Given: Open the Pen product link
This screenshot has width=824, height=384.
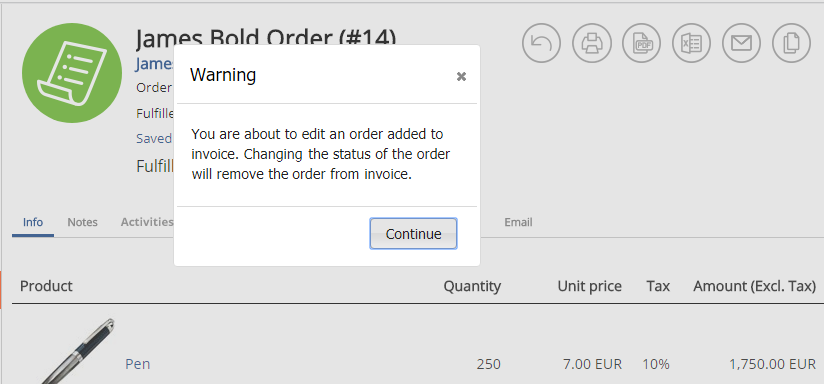Looking at the screenshot, I should point(138,364).
